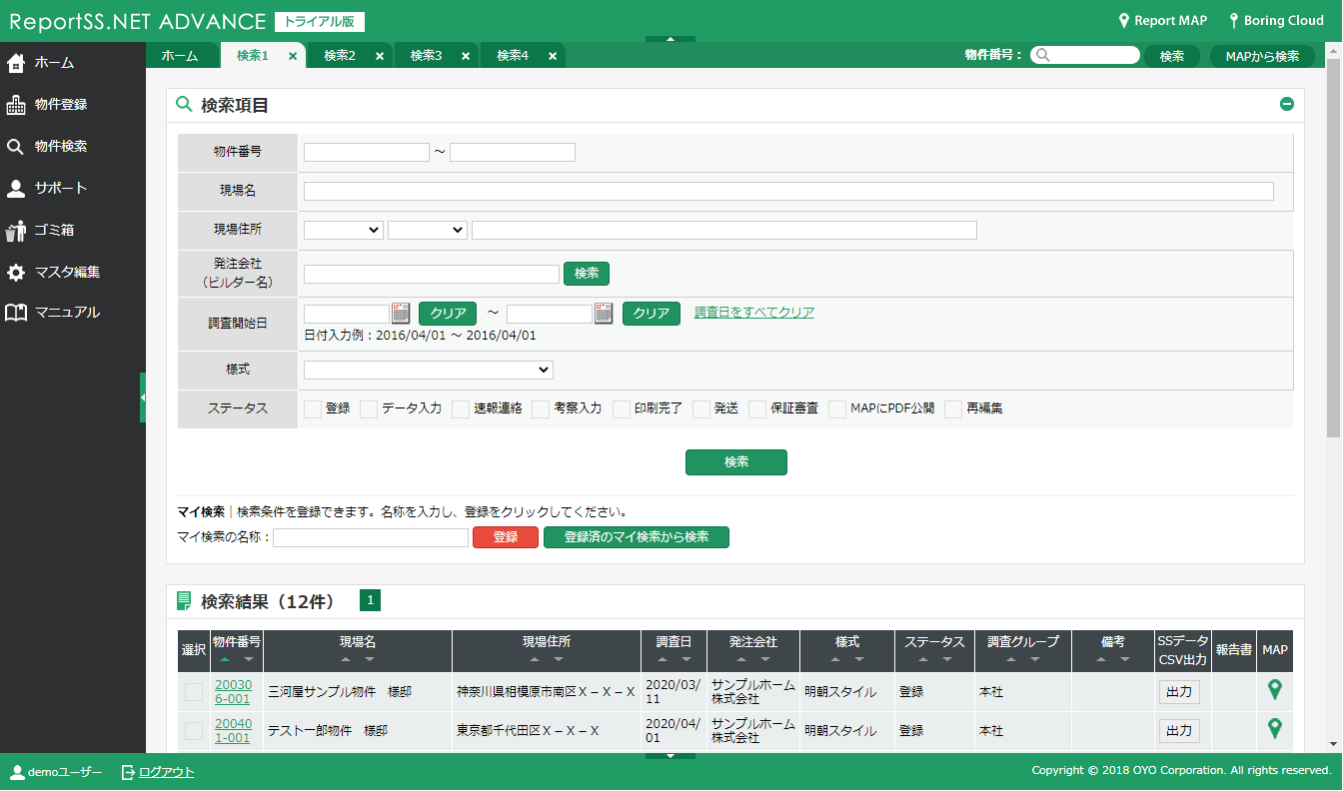The image size is (1343, 791).
Task: Open サポート person icon in sidebar
Action: pyautogui.click(x=15, y=188)
